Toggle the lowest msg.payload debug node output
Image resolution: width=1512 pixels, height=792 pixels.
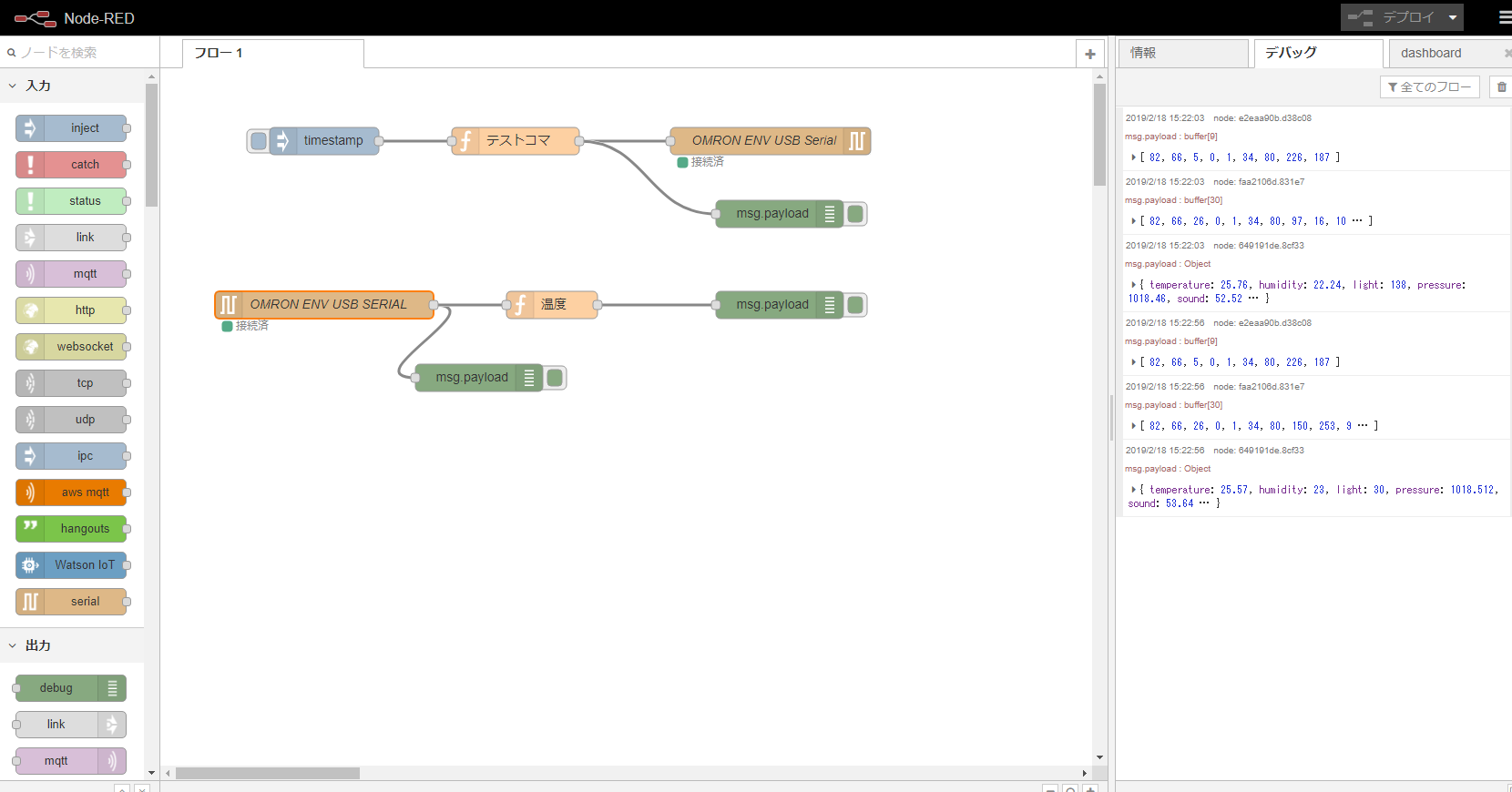[x=555, y=378]
